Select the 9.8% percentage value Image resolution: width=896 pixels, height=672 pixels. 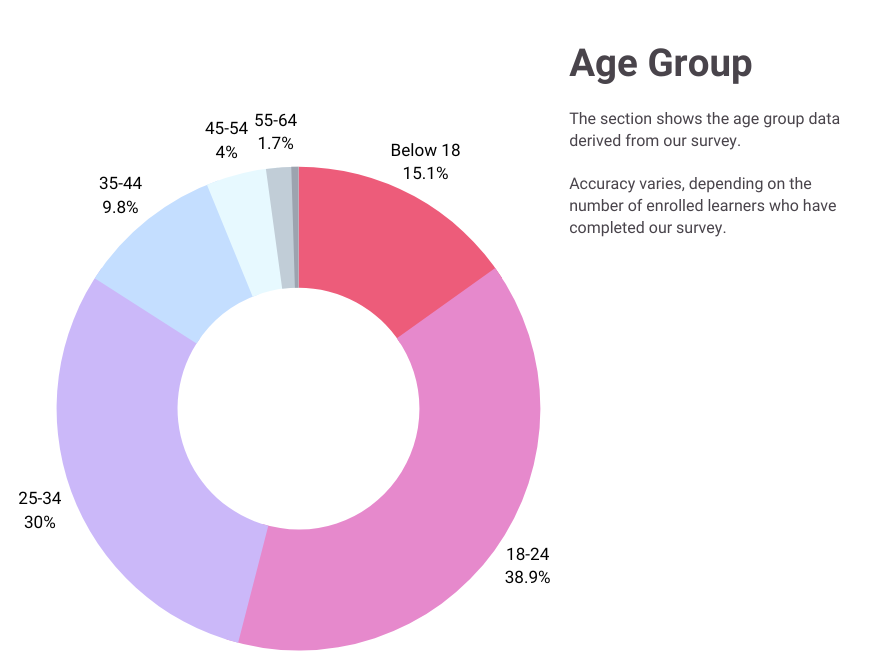click(119, 207)
